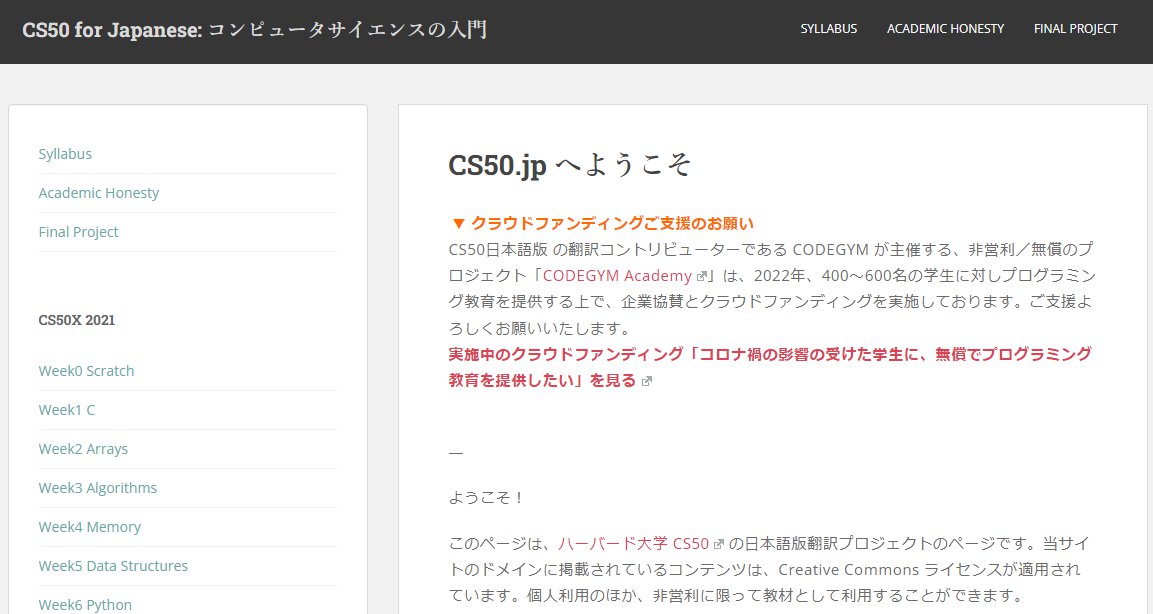This screenshot has height=614, width=1153.
Task: Select the Academic Honesty sidebar link
Action: click(99, 193)
